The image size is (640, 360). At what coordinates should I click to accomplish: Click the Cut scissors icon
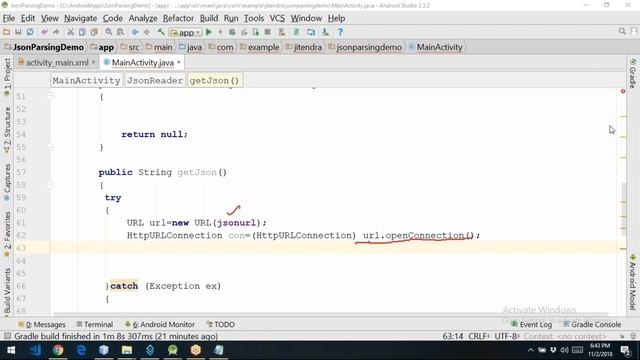70,32
